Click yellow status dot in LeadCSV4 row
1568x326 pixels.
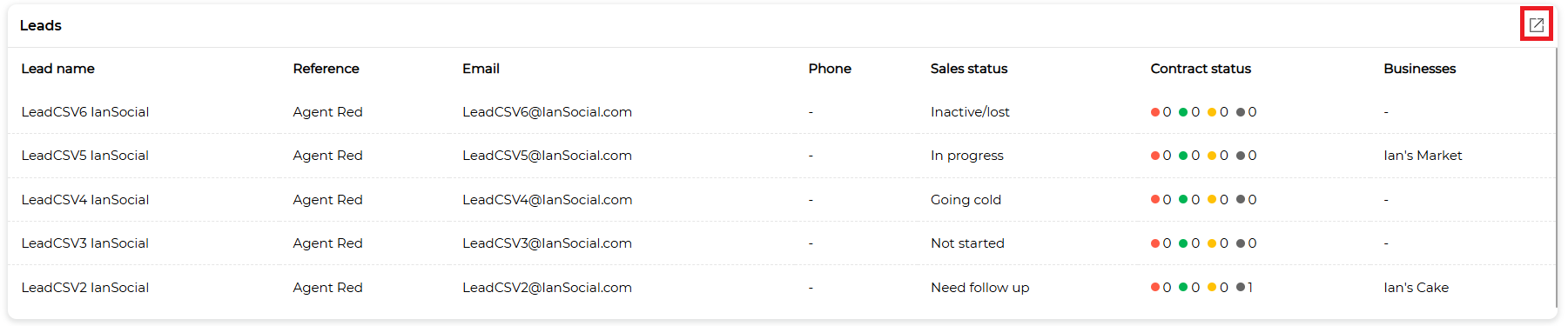1212,200
